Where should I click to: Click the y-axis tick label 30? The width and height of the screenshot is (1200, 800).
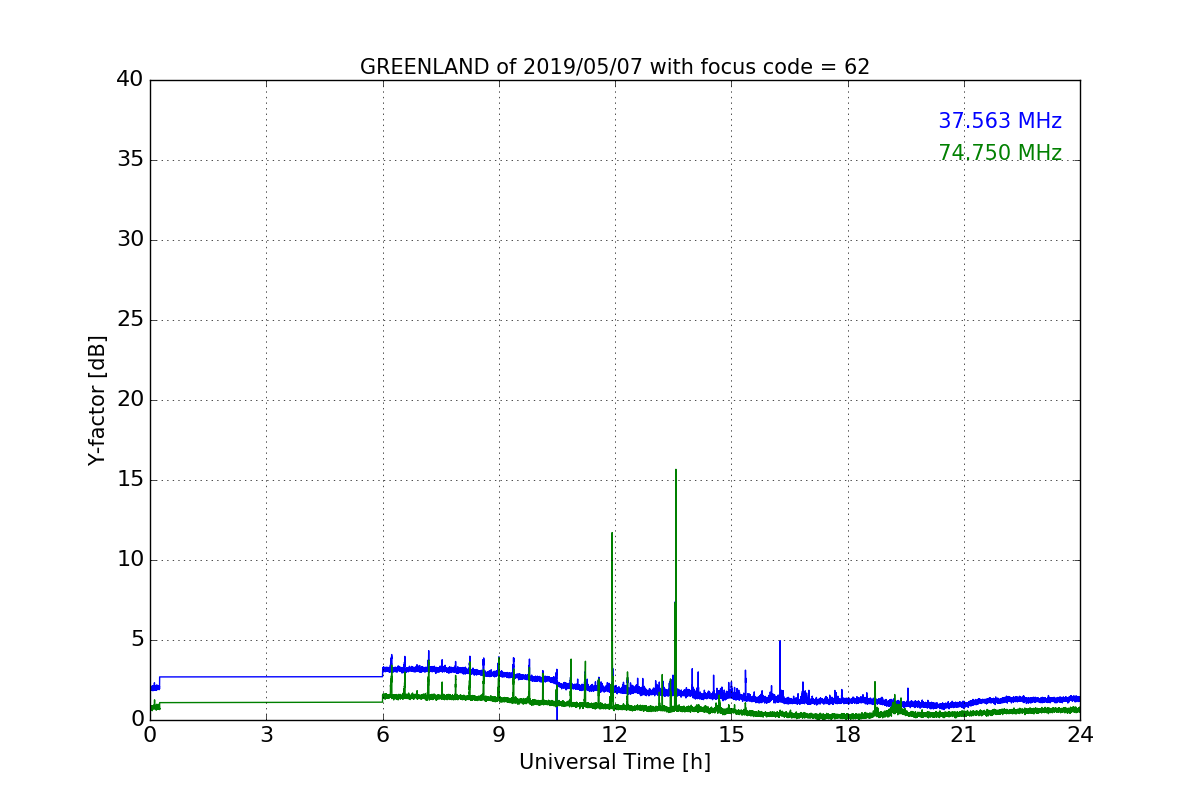(x=130, y=240)
